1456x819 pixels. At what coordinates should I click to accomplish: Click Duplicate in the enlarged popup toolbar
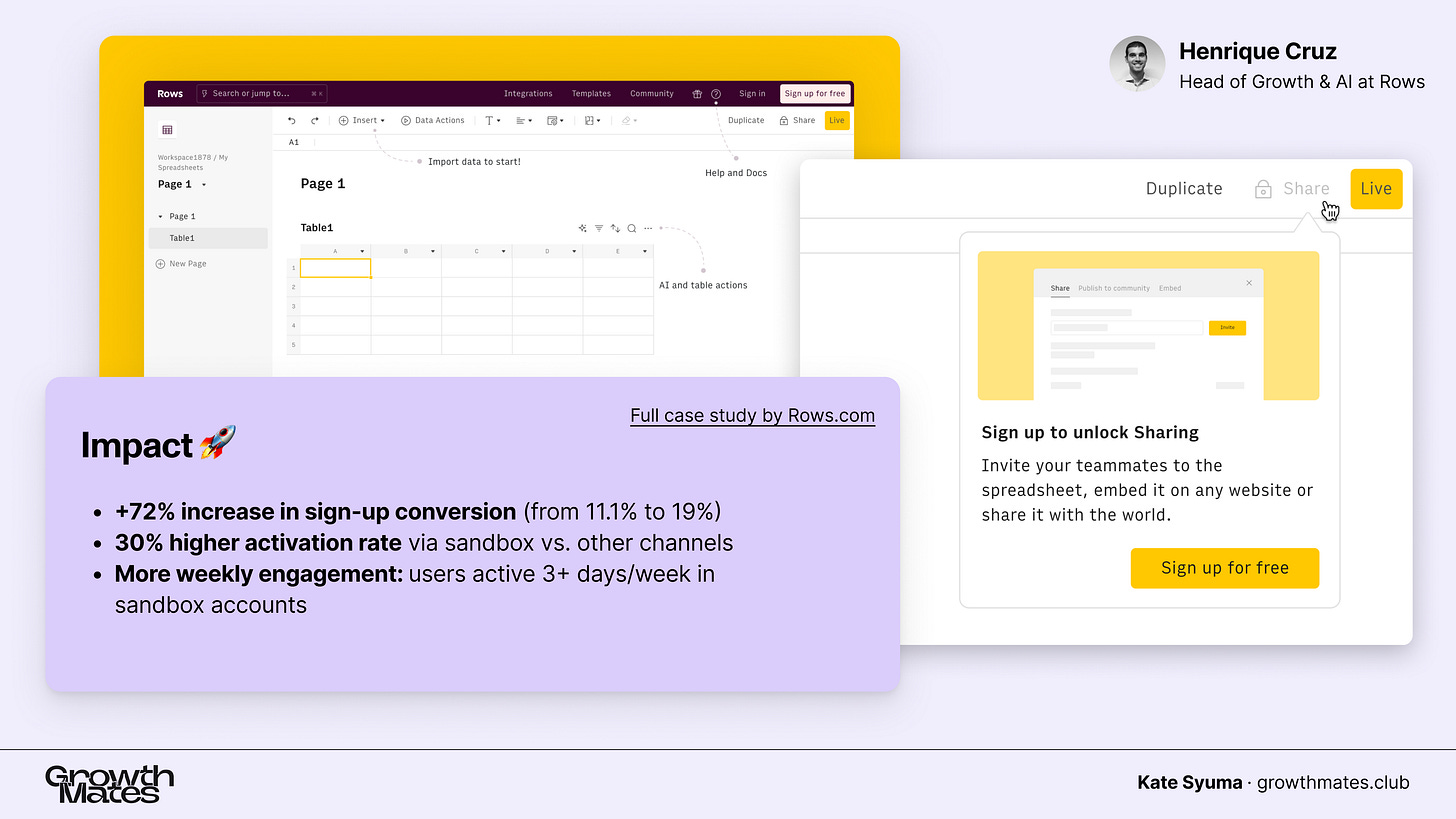click(1184, 188)
